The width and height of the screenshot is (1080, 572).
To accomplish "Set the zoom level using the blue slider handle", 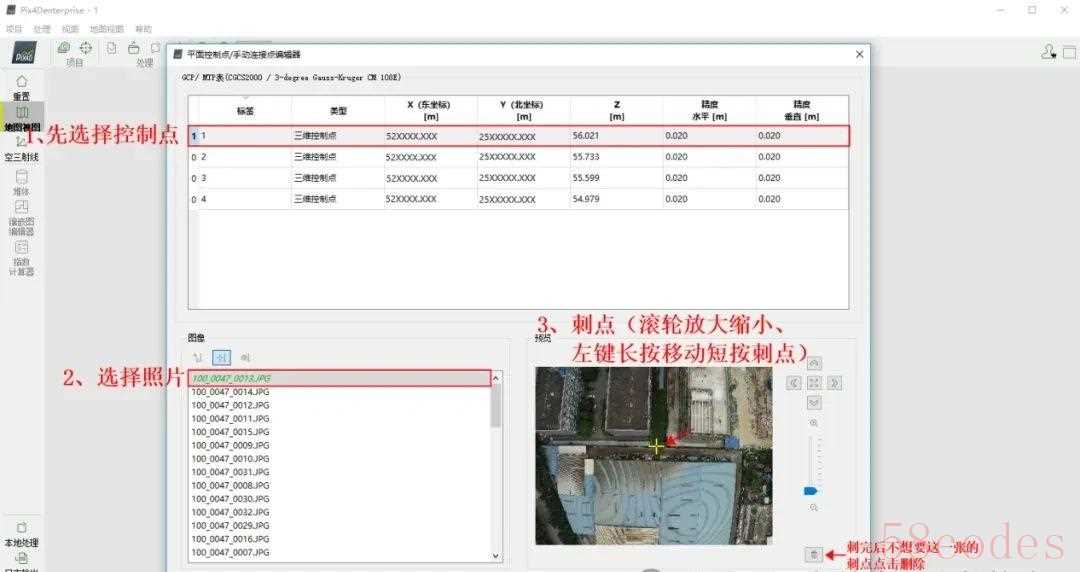I will coord(811,491).
